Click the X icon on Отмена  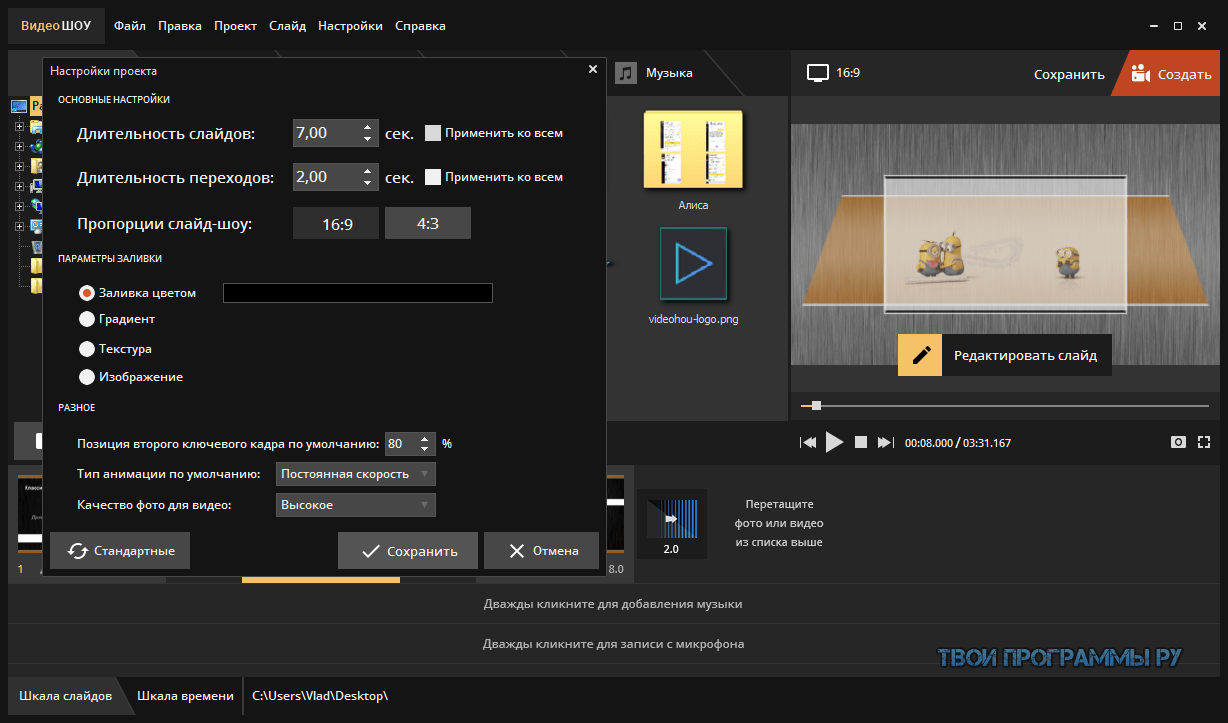coord(516,551)
